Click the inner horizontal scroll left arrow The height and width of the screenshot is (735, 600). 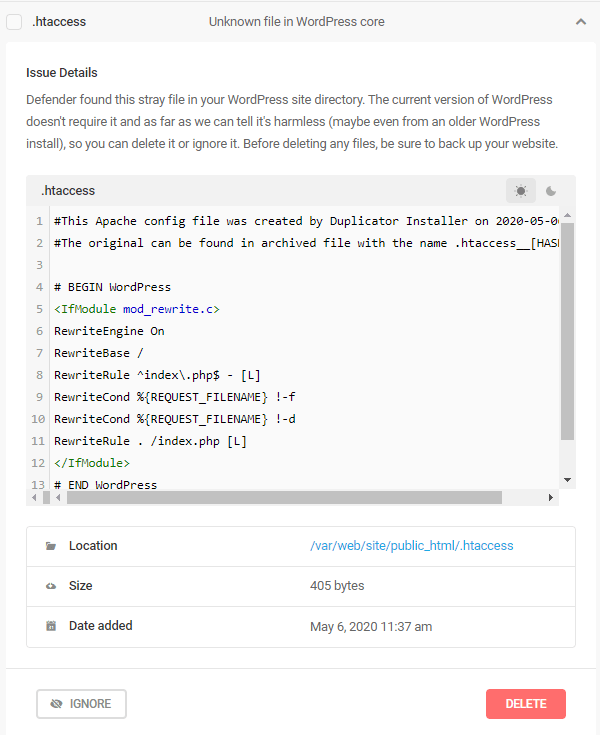coord(58,497)
